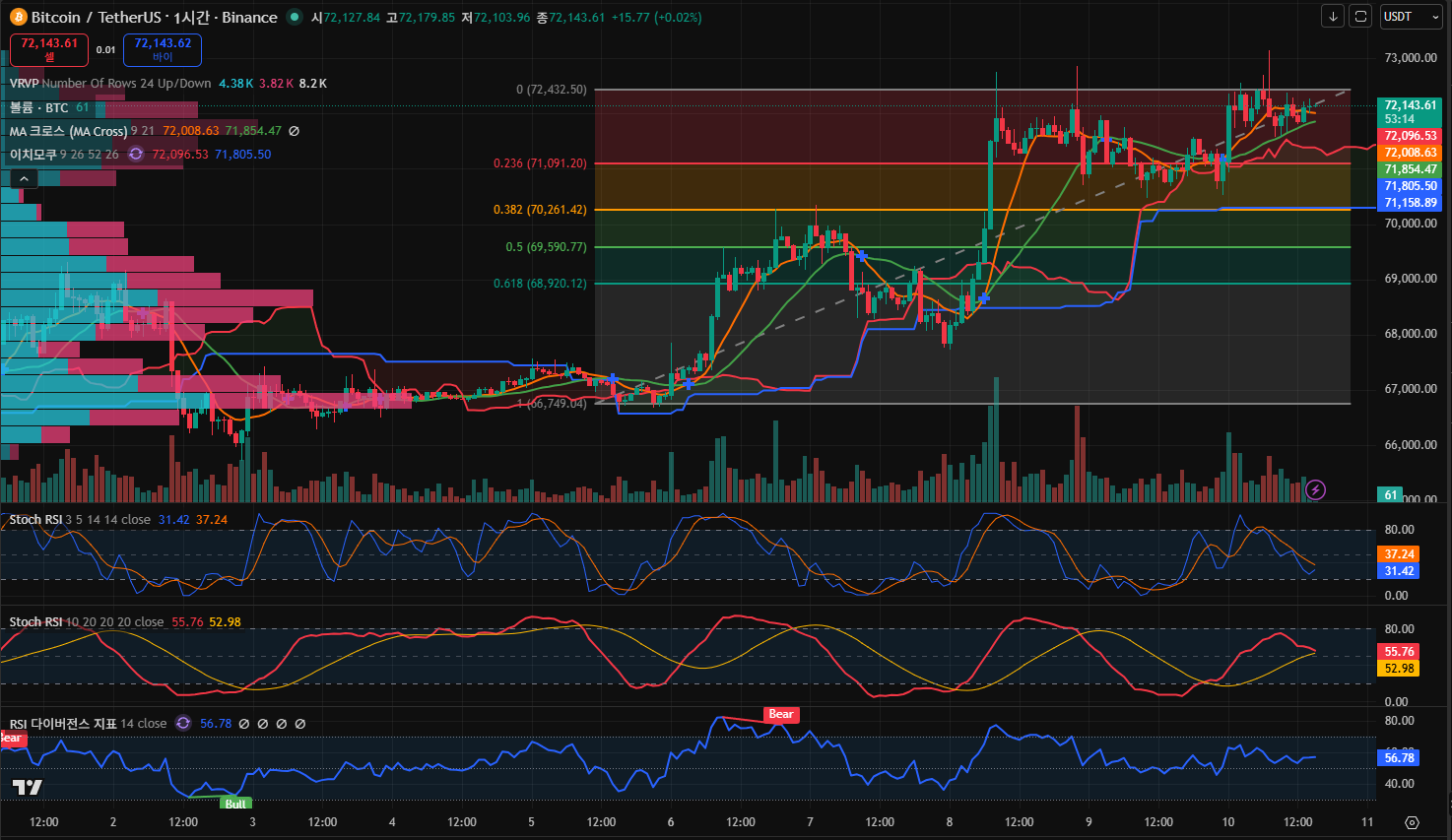Click the Bitcoin symbol logo icon
Screen dimensions: 1452x840
pyautogui.click(x=18, y=17)
